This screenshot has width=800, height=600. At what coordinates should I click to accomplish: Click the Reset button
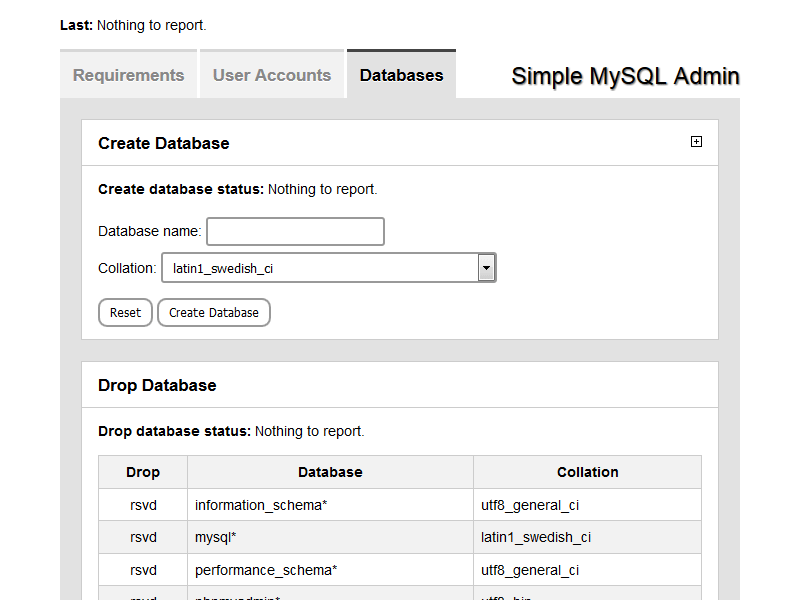(126, 313)
